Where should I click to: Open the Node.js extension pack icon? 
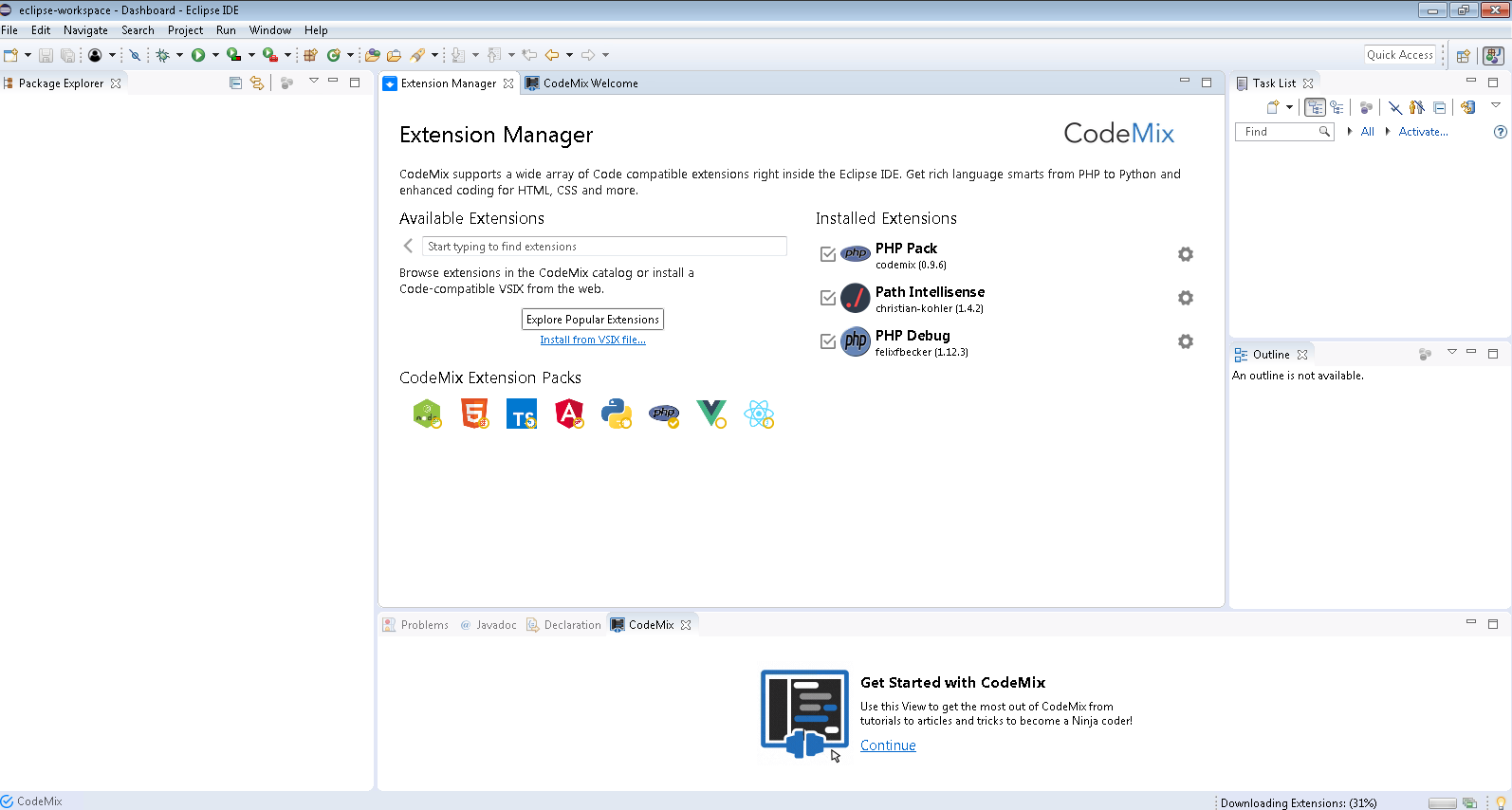click(x=427, y=414)
